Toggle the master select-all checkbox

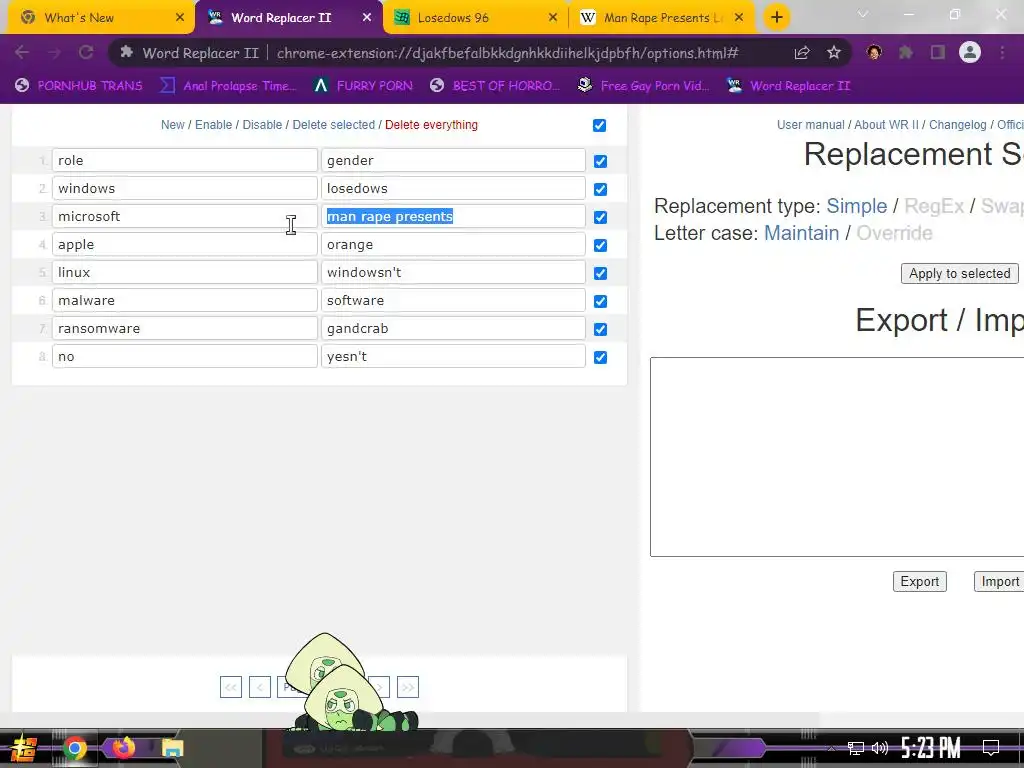[x=600, y=125]
